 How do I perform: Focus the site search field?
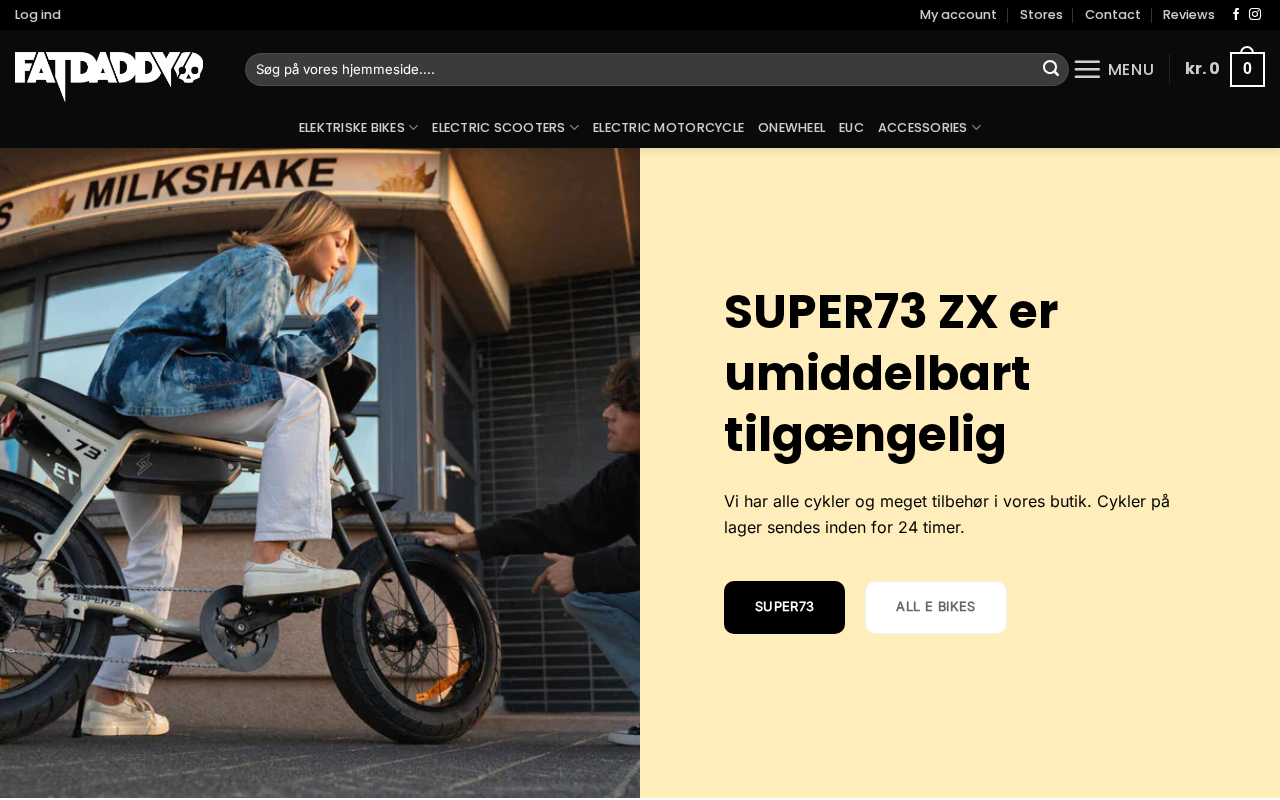point(640,69)
